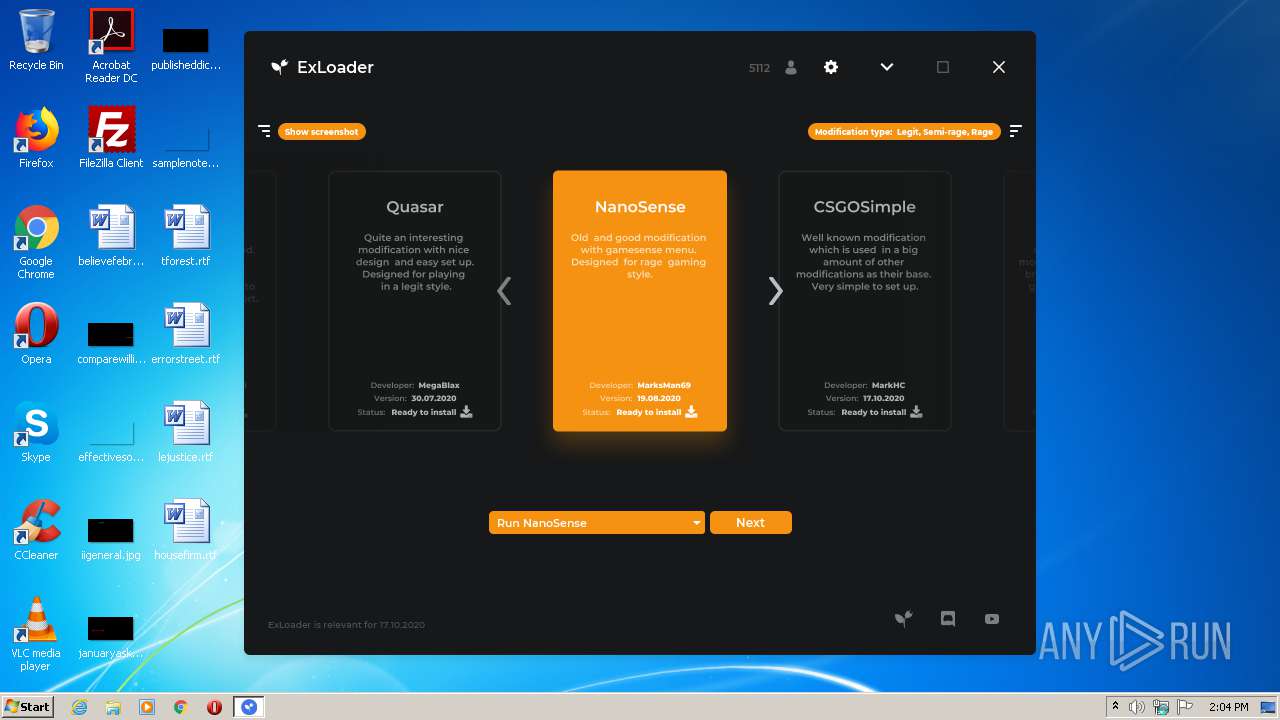Open Windows Explorer folder in taskbar
The width and height of the screenshot is (1280, 720).
[x=113, y=707]
